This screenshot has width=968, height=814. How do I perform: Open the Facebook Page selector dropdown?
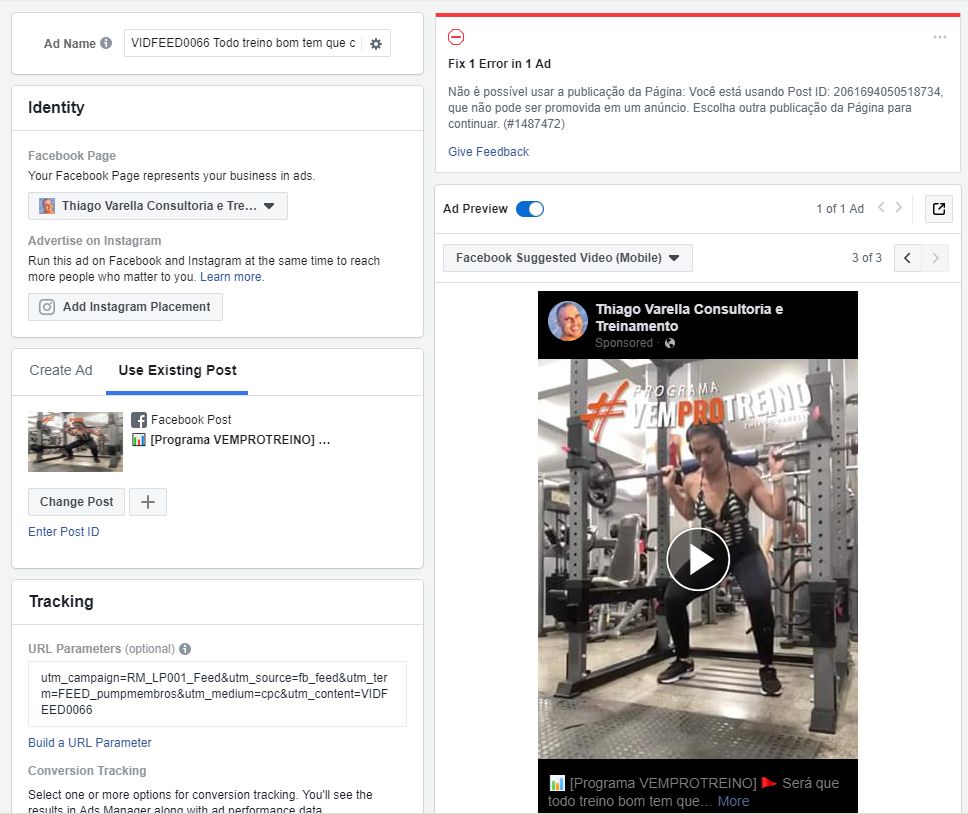[x=157, y=206]
